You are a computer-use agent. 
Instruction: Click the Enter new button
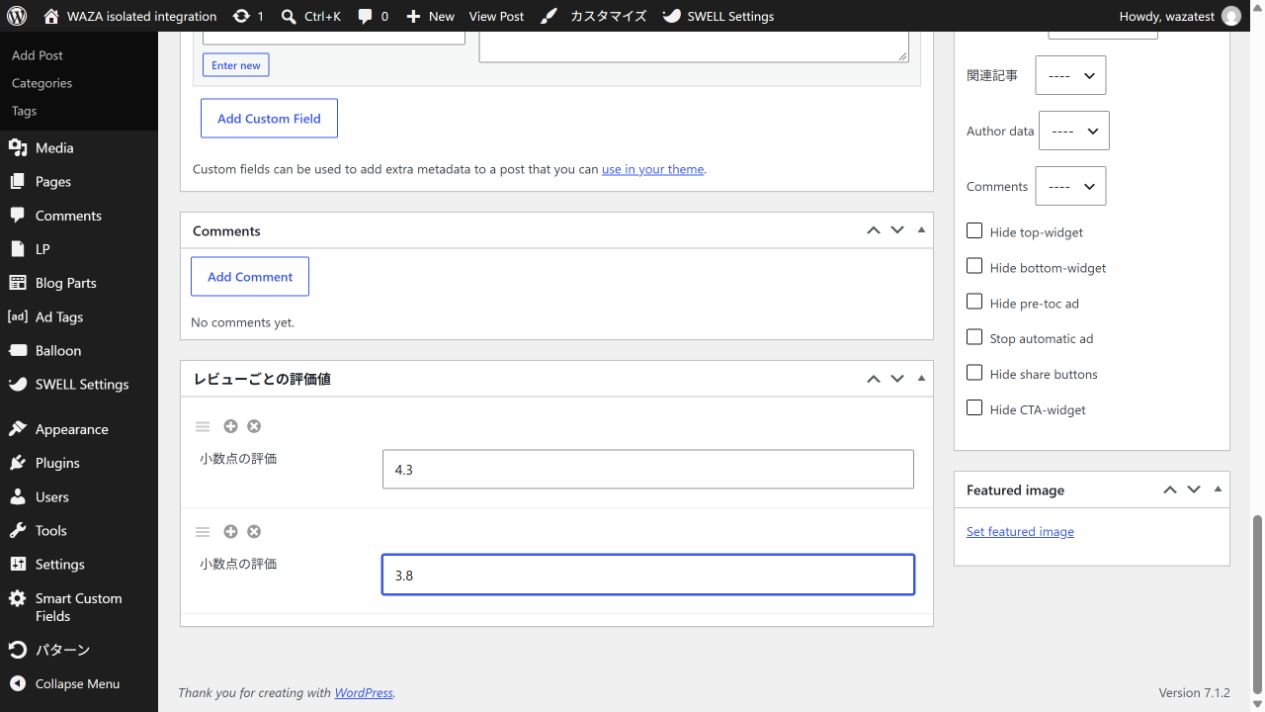pyautogui.click(x=236, y=65)
